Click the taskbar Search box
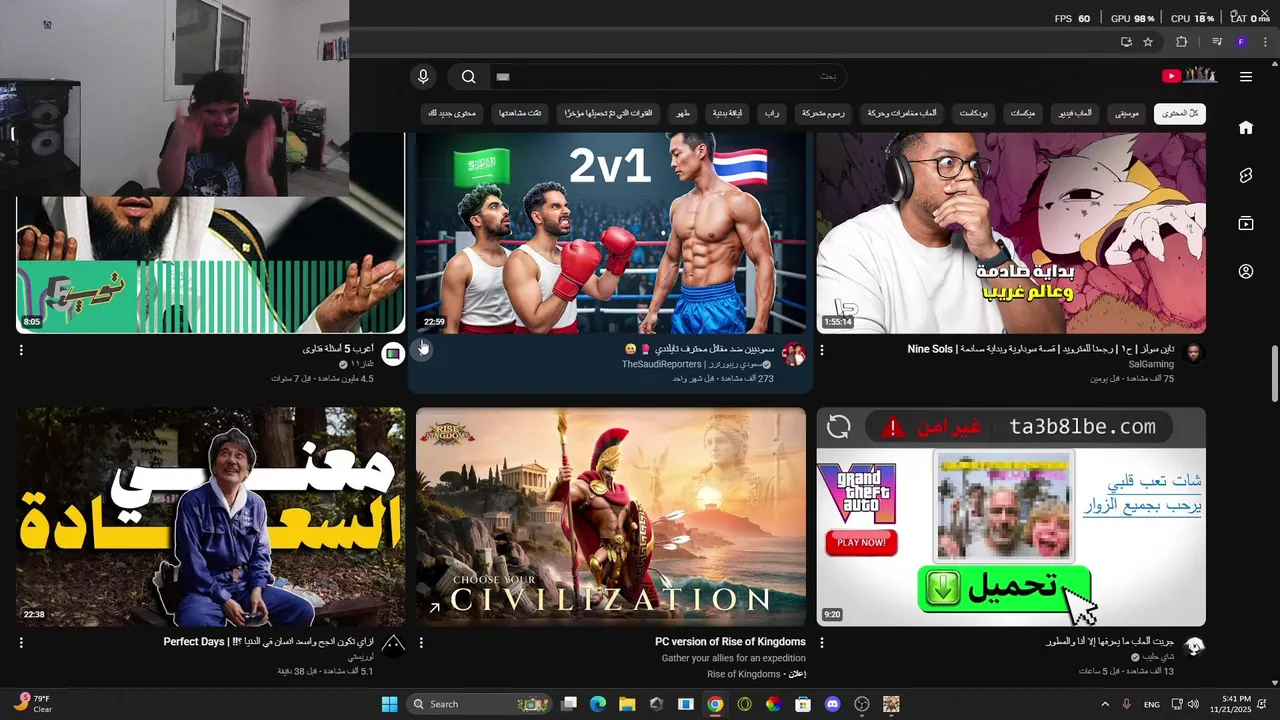The width and height of the screenshot is (1280, 720). coord(479,704)
